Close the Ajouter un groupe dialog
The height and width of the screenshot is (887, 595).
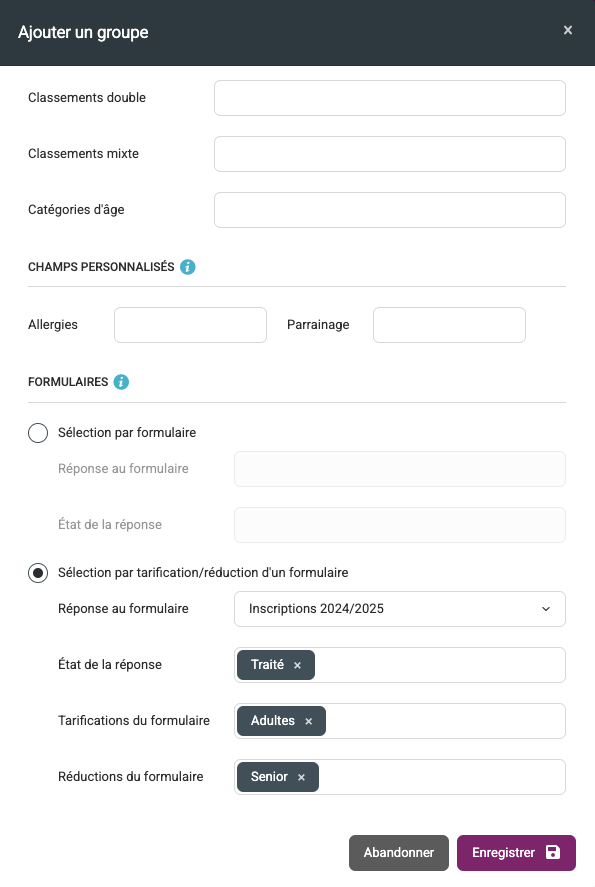point(568,30)
